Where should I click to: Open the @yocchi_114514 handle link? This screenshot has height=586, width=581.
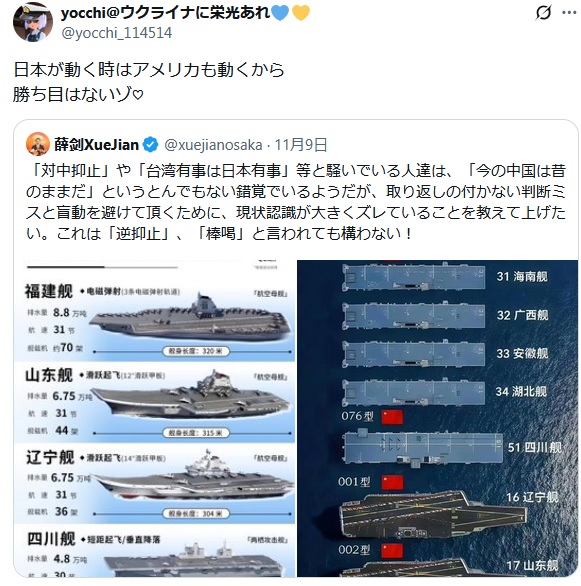click(x=116, y=33)
